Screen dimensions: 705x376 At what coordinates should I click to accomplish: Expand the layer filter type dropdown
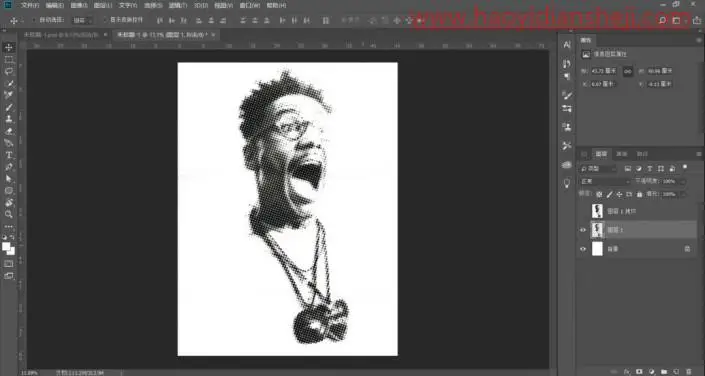pyautogui.click(x=599, y=169)
